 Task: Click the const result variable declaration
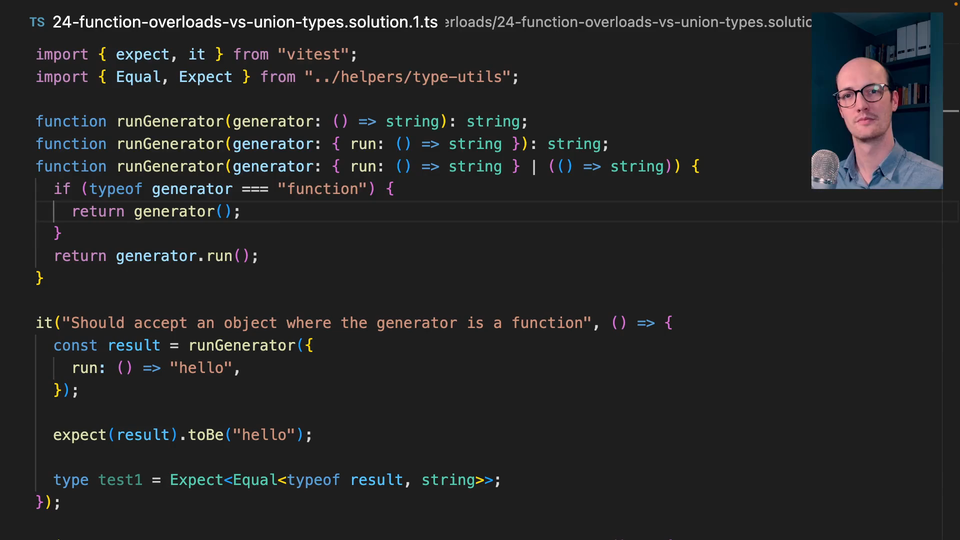coord(133,346)
